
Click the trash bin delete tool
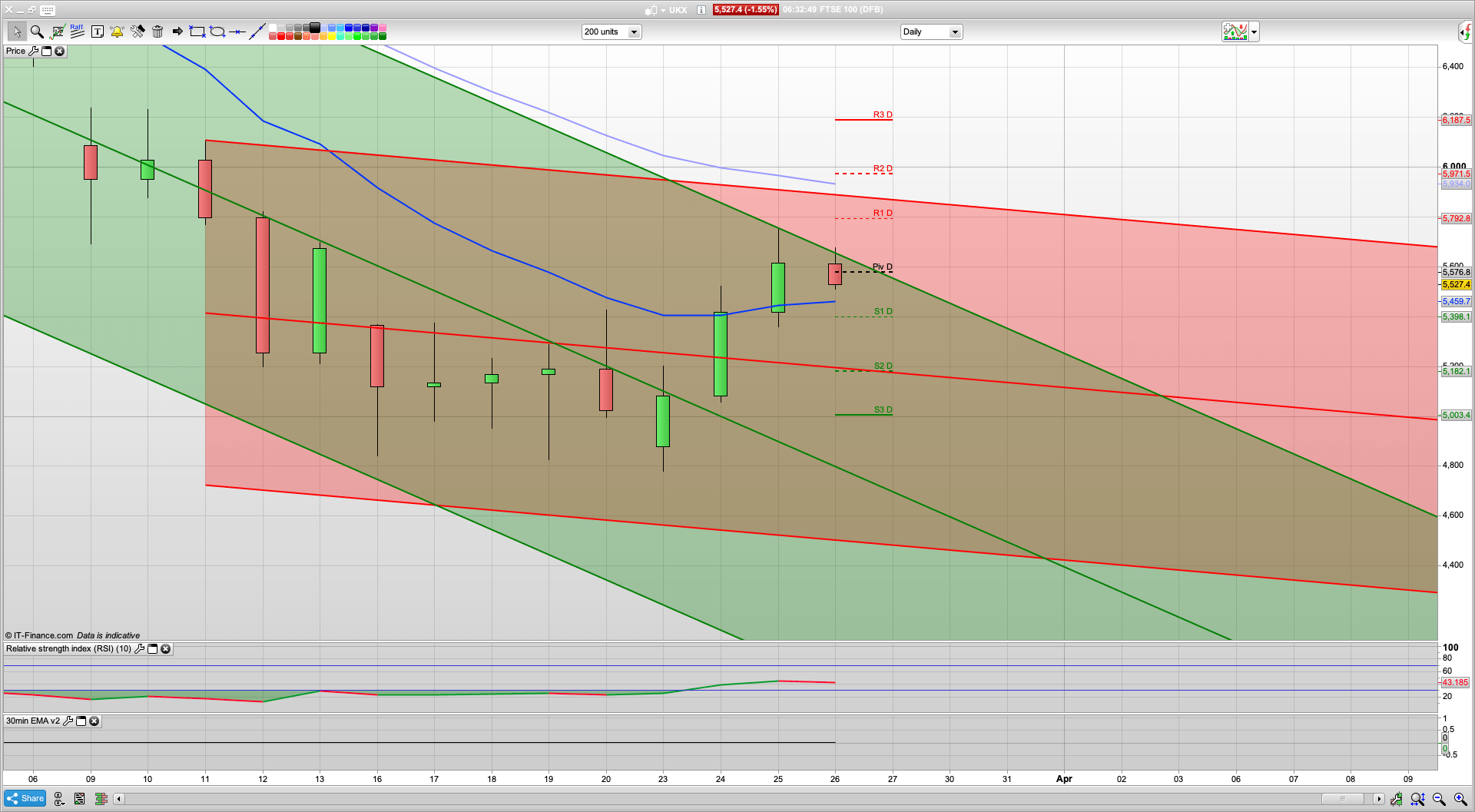click(x=157, y=31)
